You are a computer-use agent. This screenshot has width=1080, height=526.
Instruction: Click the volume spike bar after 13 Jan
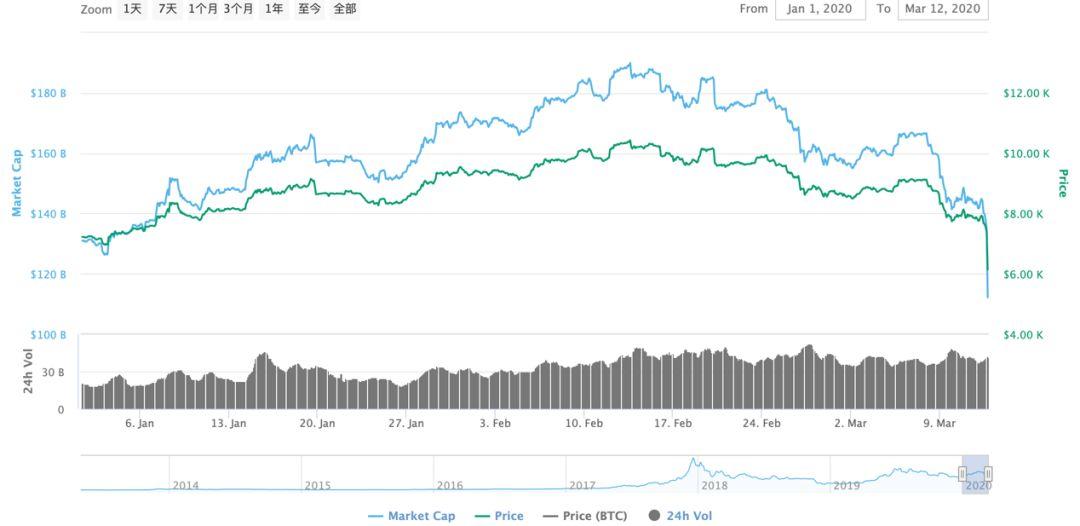[x=263, y=355]
